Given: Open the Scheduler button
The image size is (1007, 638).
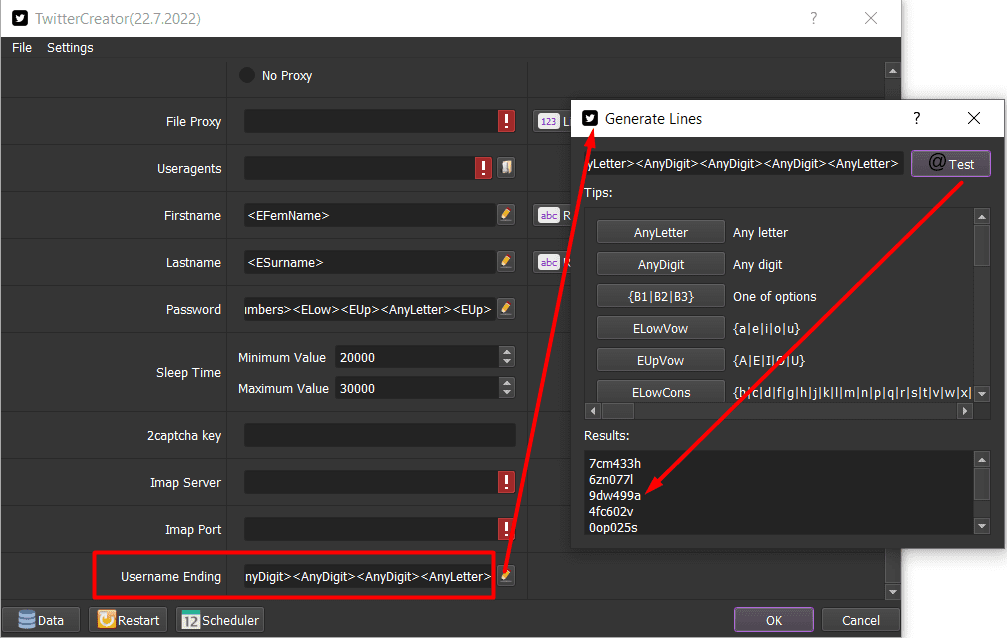Looking at the screenshot, I should point(220,620).
